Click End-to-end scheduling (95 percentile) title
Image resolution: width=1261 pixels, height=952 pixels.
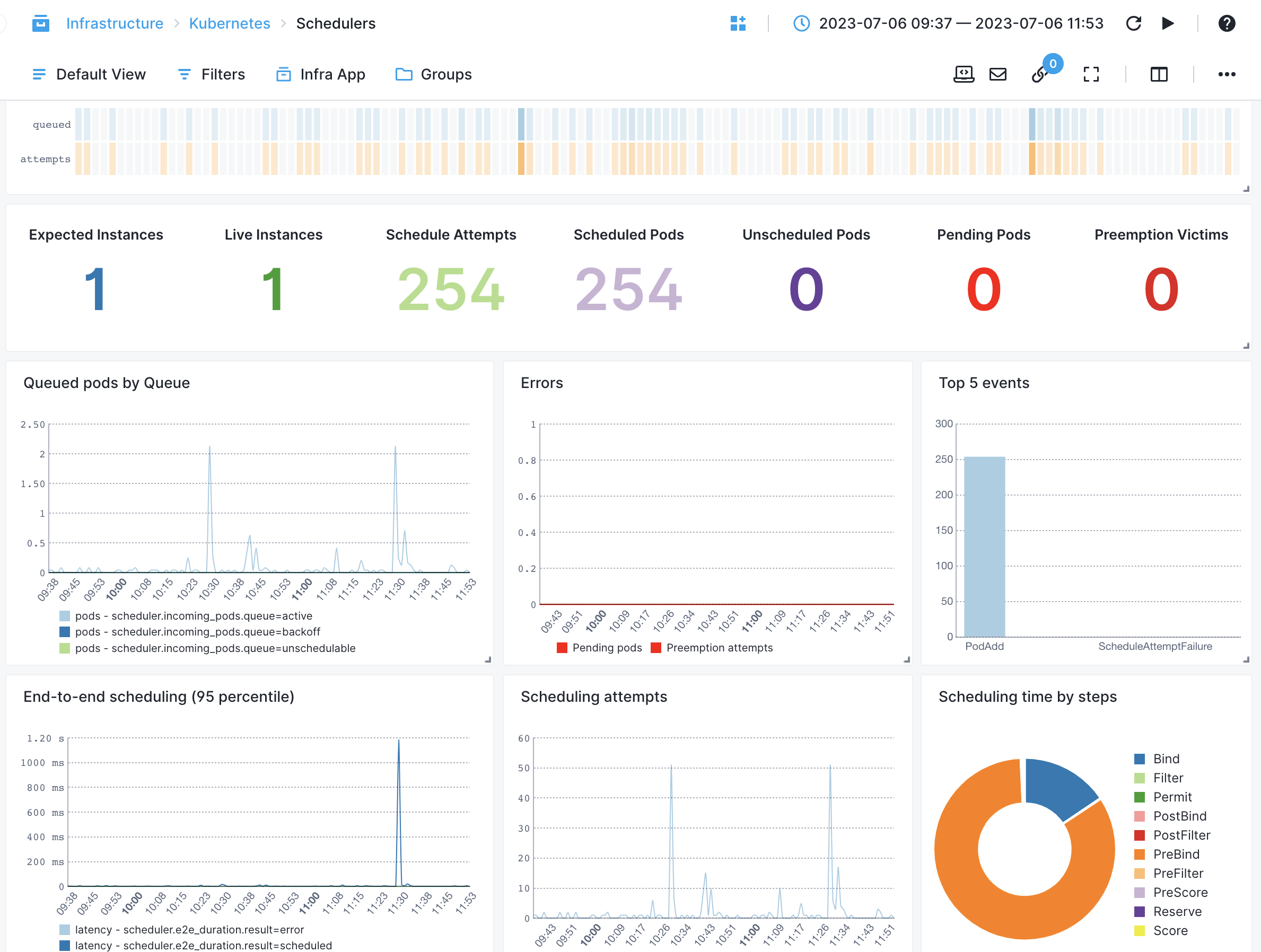(x=159, y=697)
